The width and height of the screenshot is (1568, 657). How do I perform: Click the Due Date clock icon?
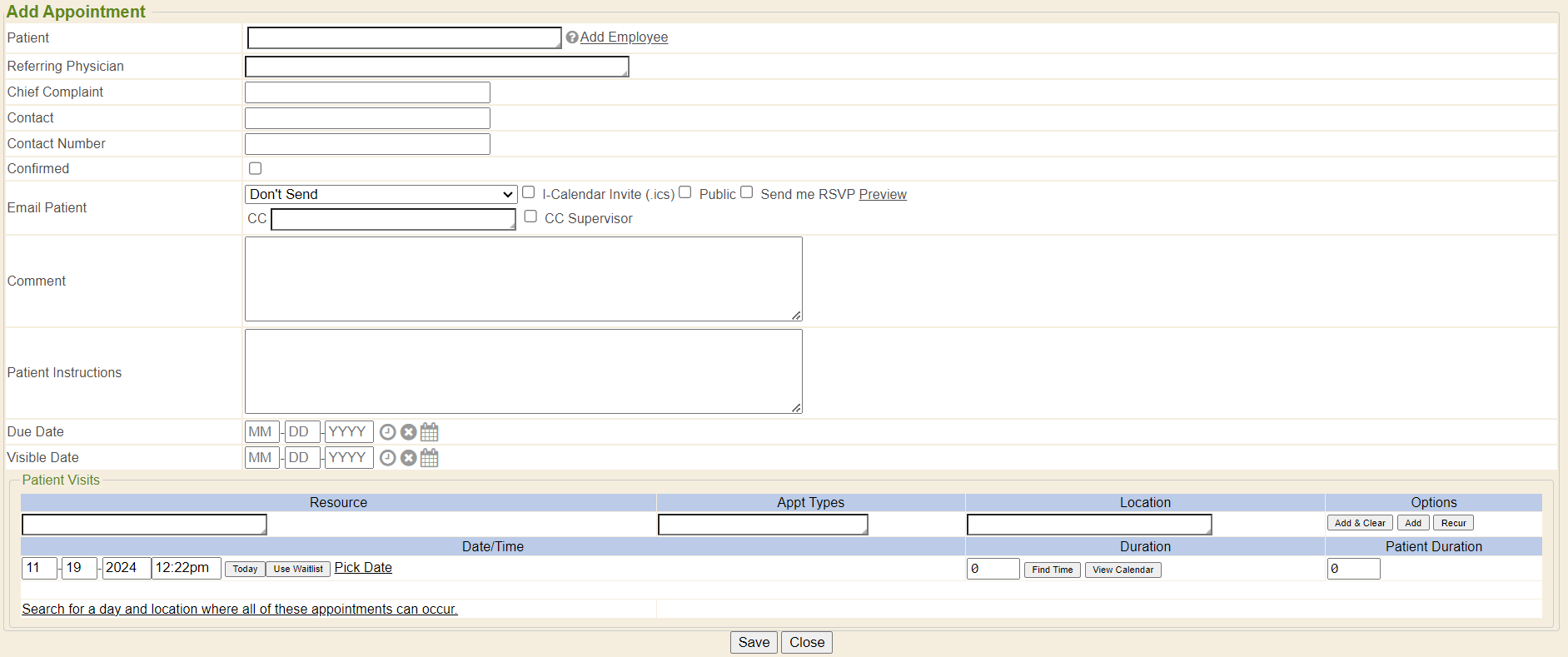tap(387, 432)
